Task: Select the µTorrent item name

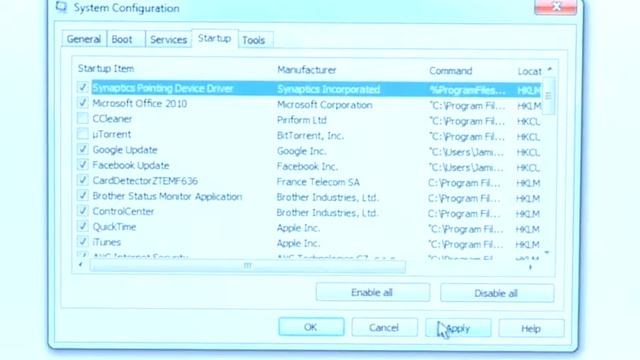Action: point(111,135)
